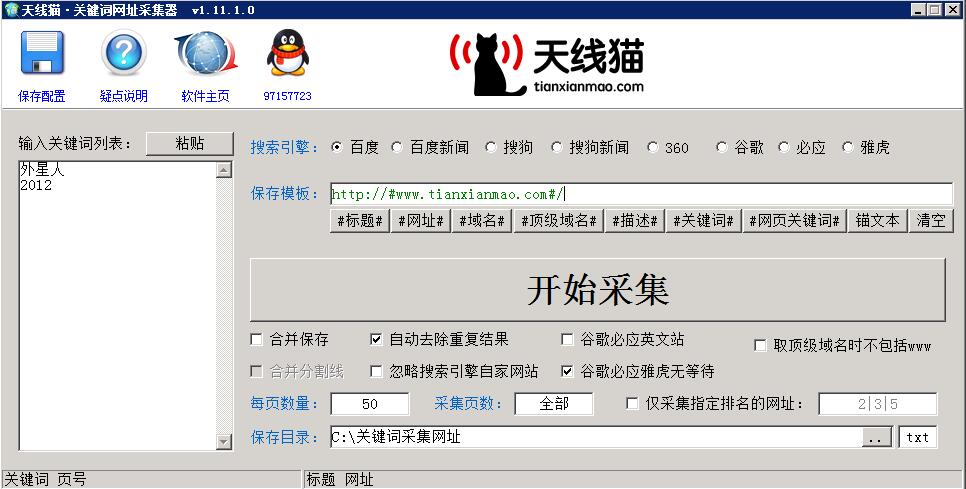This screenshot has height=489, width=966.
Task: Select the 360 search engine radio
Action: [x=652, y=147]
